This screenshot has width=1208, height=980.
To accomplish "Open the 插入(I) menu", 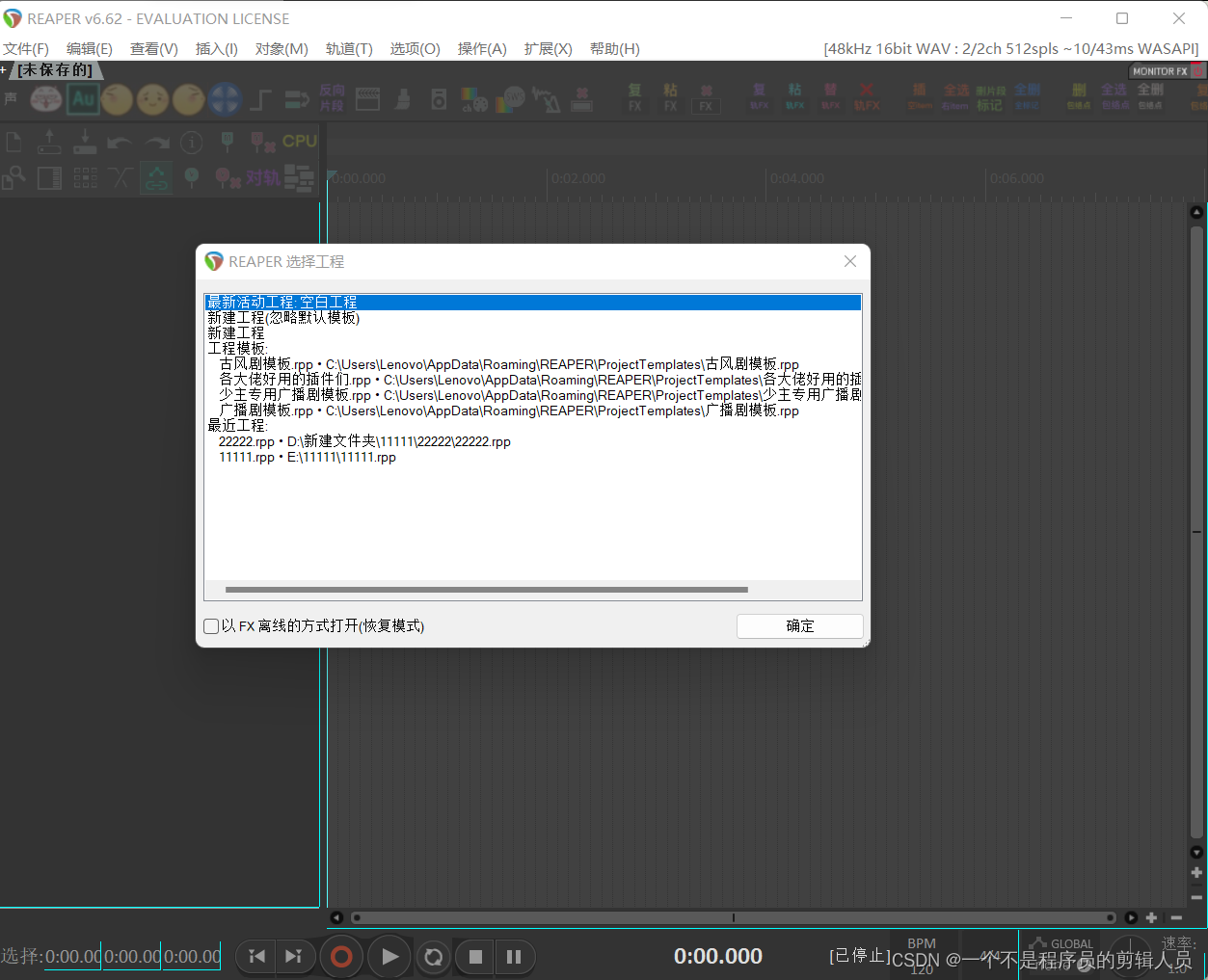I will pyautogui.click(x=217, y=49).
